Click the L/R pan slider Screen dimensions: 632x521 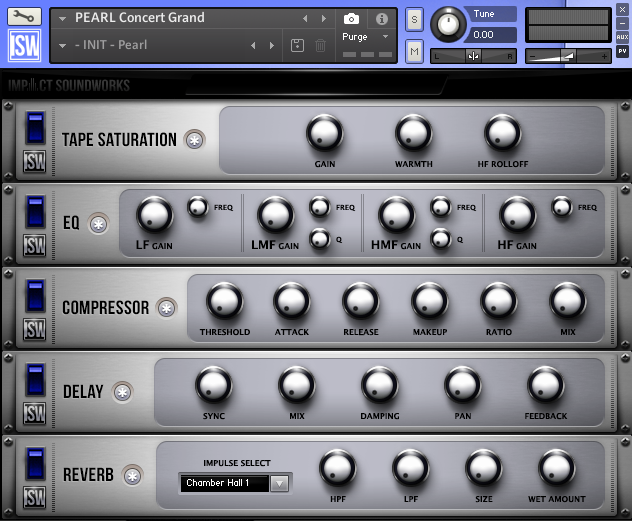coord(473,56)
